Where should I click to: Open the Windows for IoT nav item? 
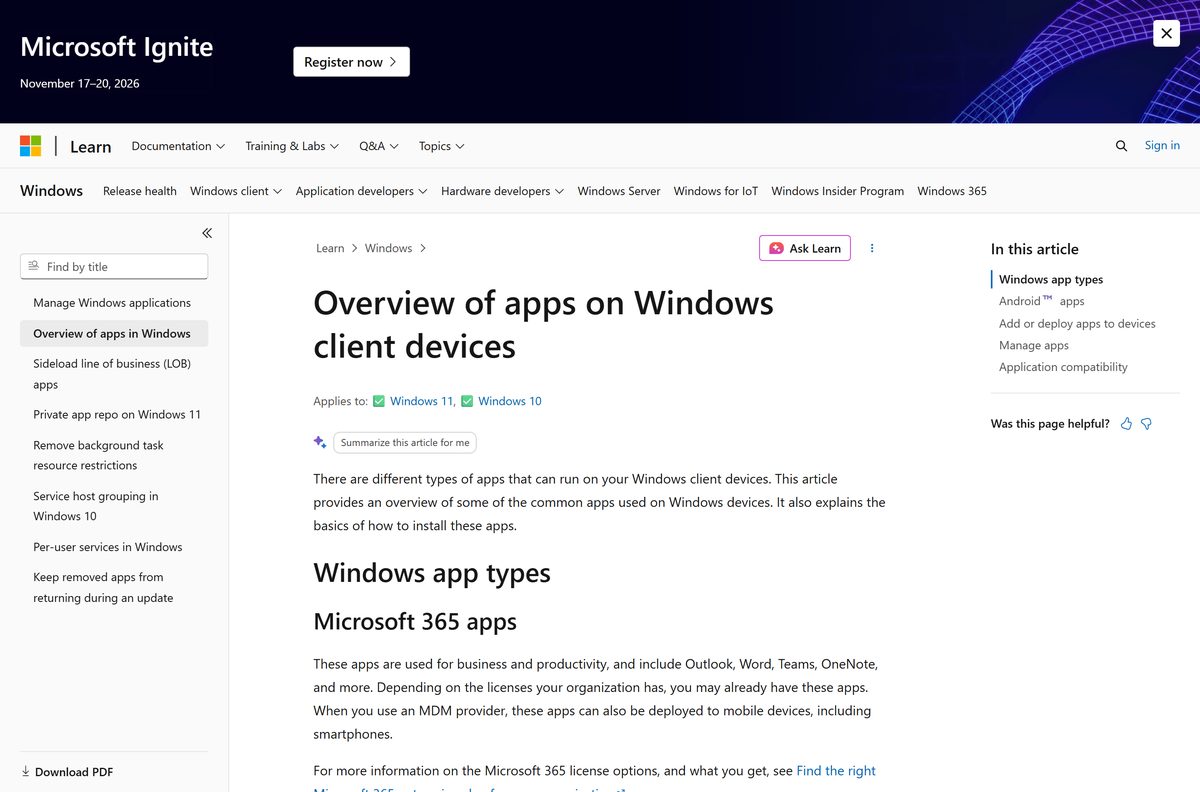716,191
